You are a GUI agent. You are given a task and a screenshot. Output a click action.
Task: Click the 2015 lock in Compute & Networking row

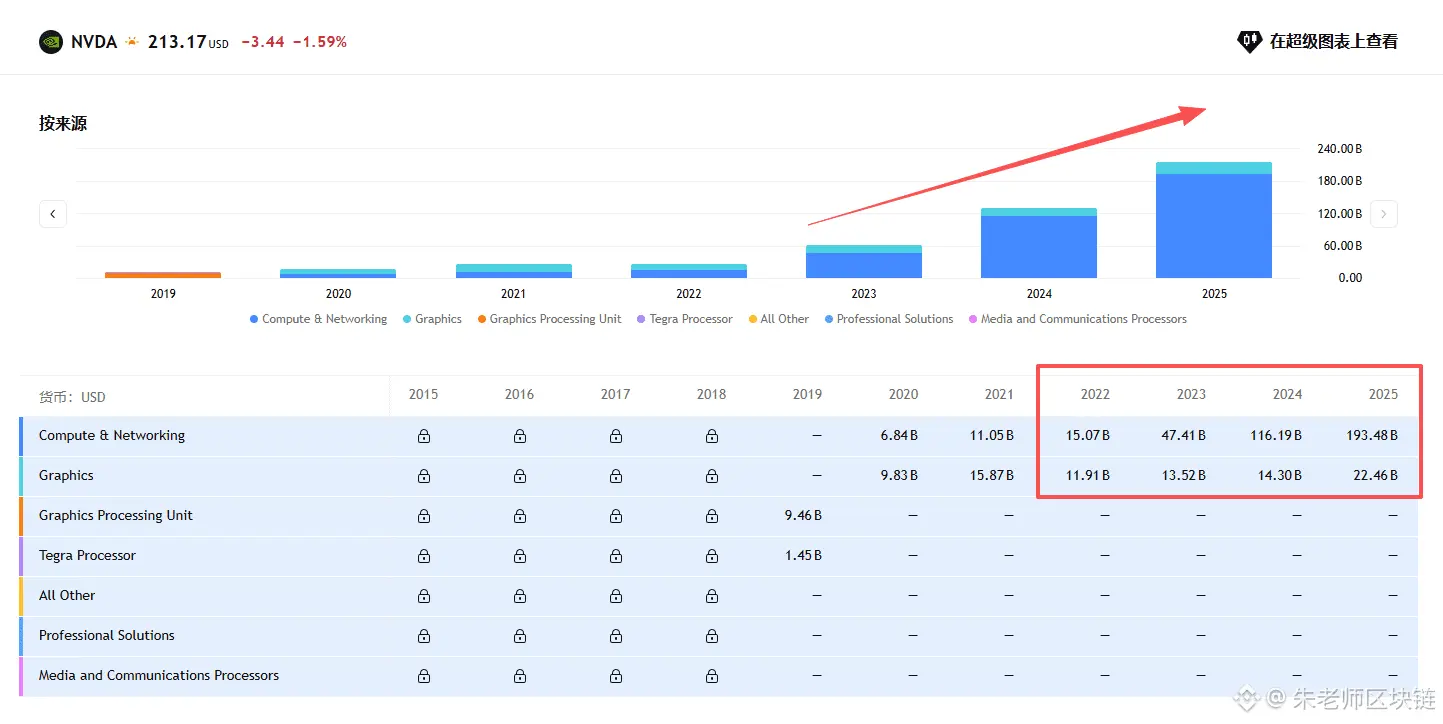tap(424, 436)
